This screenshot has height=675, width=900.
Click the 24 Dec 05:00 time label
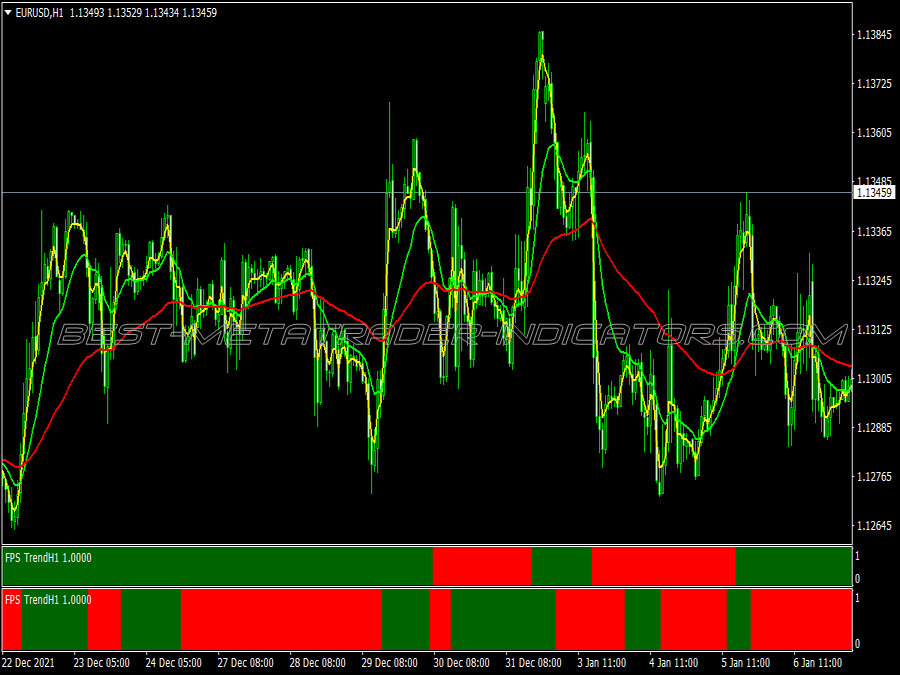173,663
